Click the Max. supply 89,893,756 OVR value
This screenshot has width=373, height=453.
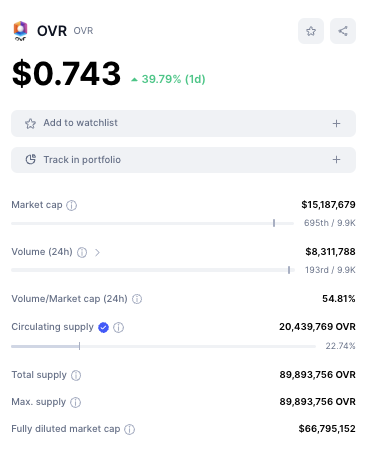click(x=317, y=402)
